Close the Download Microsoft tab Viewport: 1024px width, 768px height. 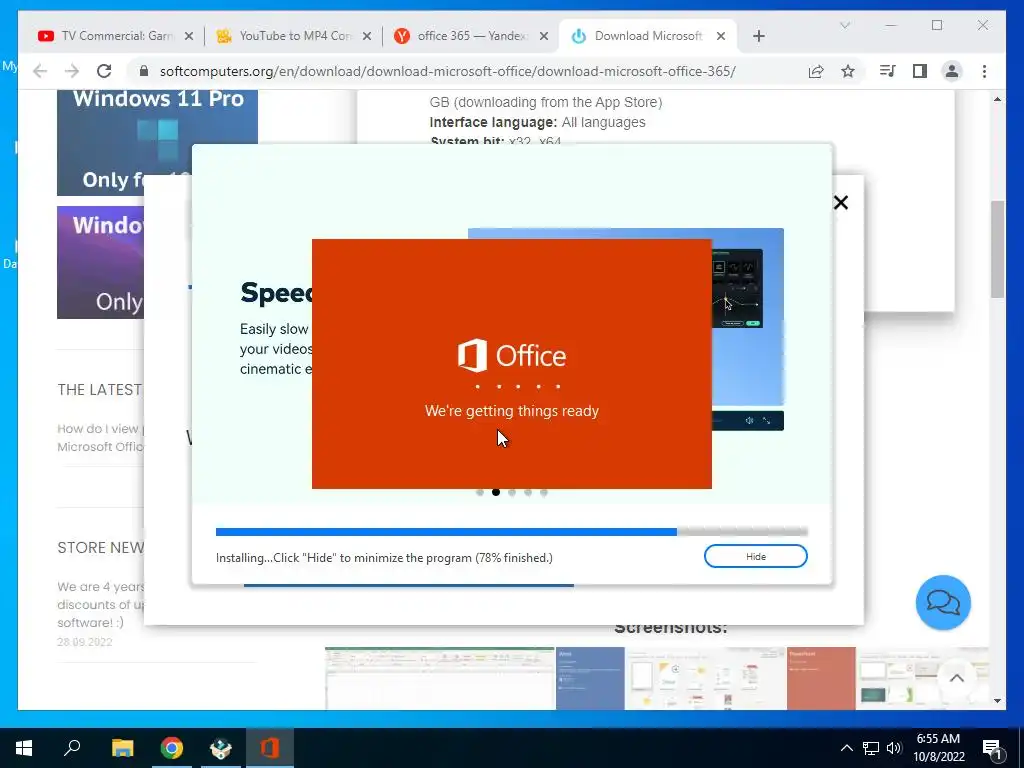point(721,36)
